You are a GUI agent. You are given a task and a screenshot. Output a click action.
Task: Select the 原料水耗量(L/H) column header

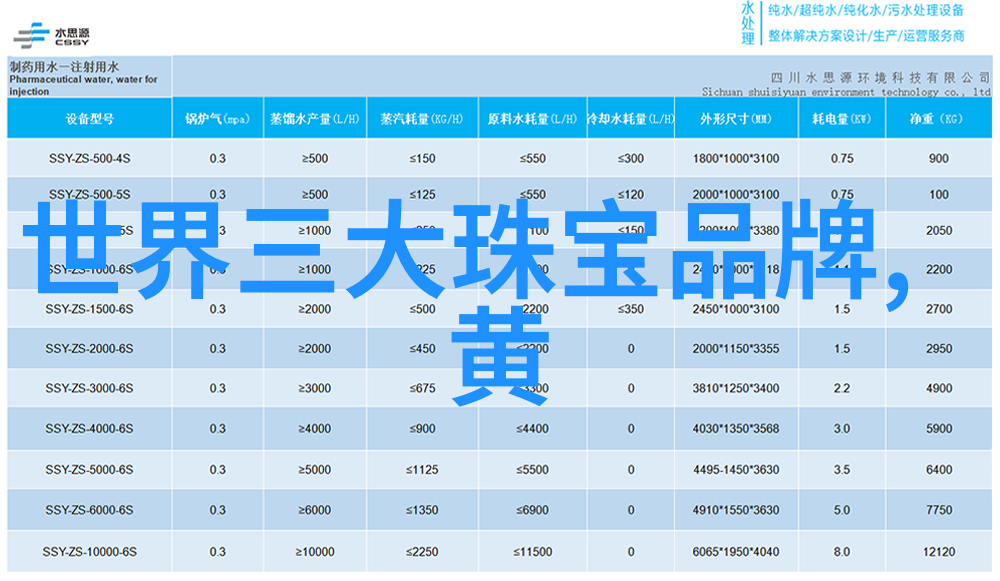point(531,119)
